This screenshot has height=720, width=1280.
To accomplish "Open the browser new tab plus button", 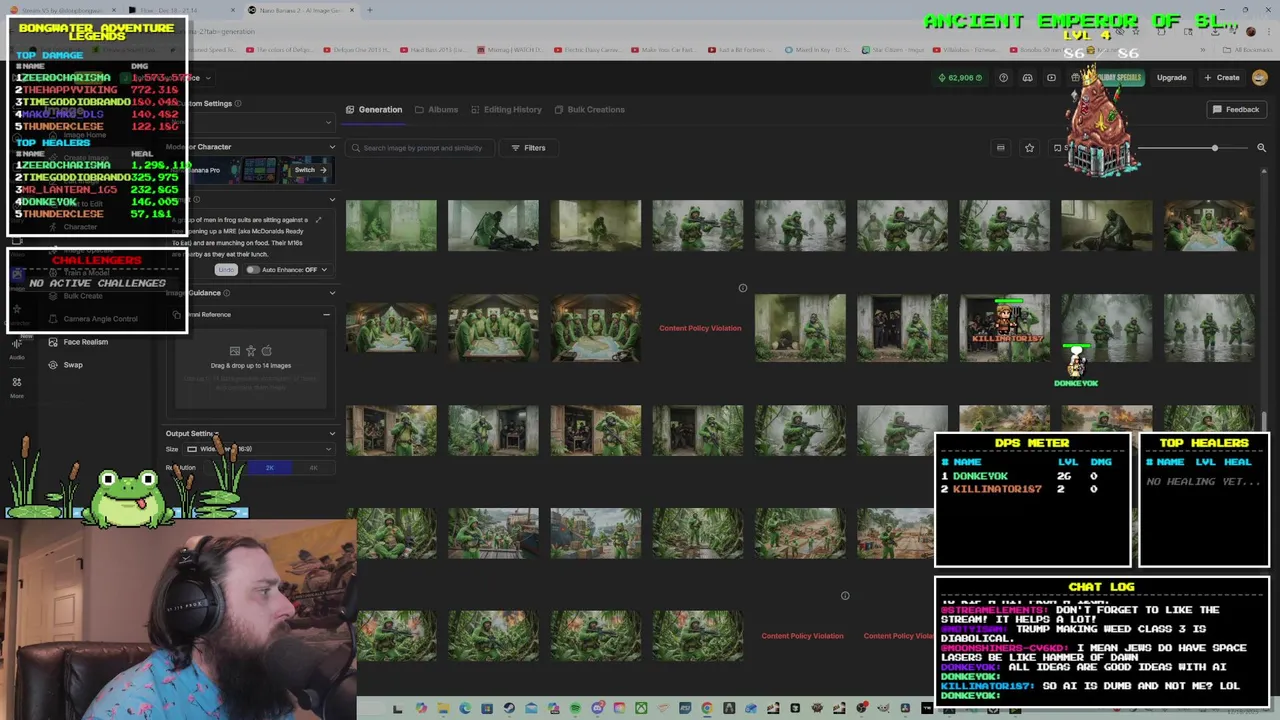I will [369, 10].
